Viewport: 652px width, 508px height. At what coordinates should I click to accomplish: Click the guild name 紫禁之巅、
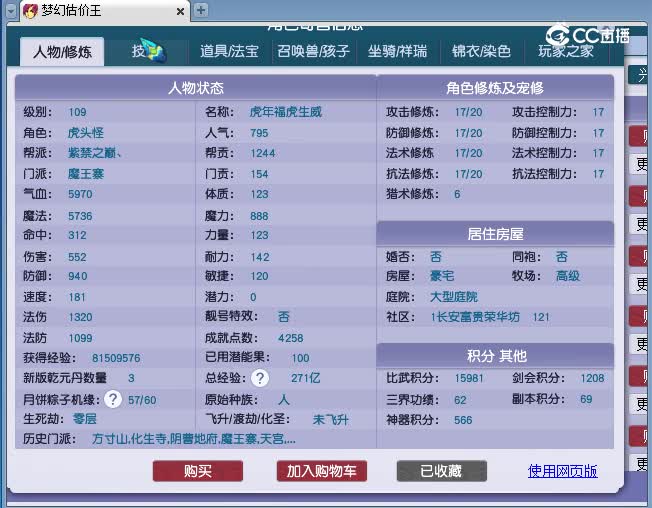tap(95, 153)
